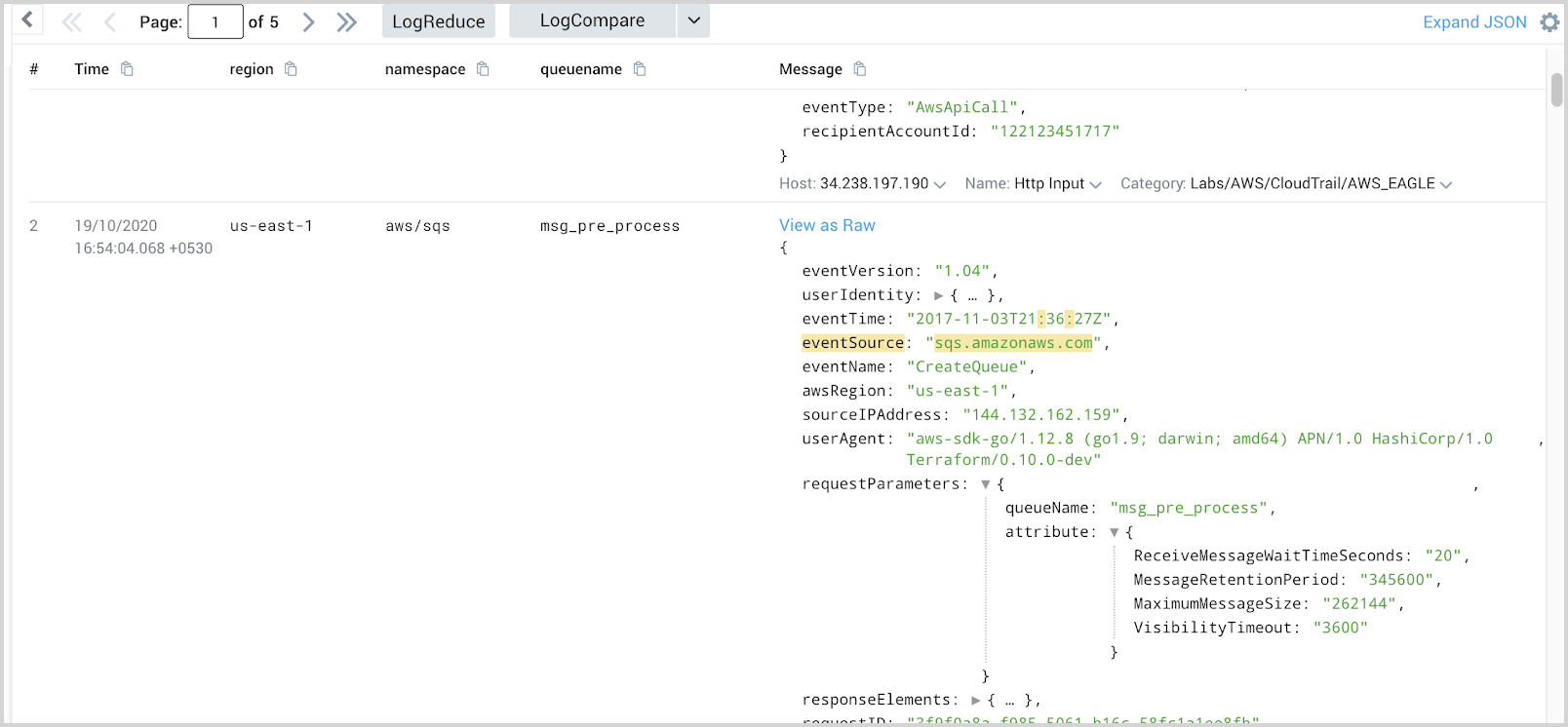Expand userIdentity JSON node
Image resolution: width=1568 pixels, height=727 pixels.
(x=938, y=295)
